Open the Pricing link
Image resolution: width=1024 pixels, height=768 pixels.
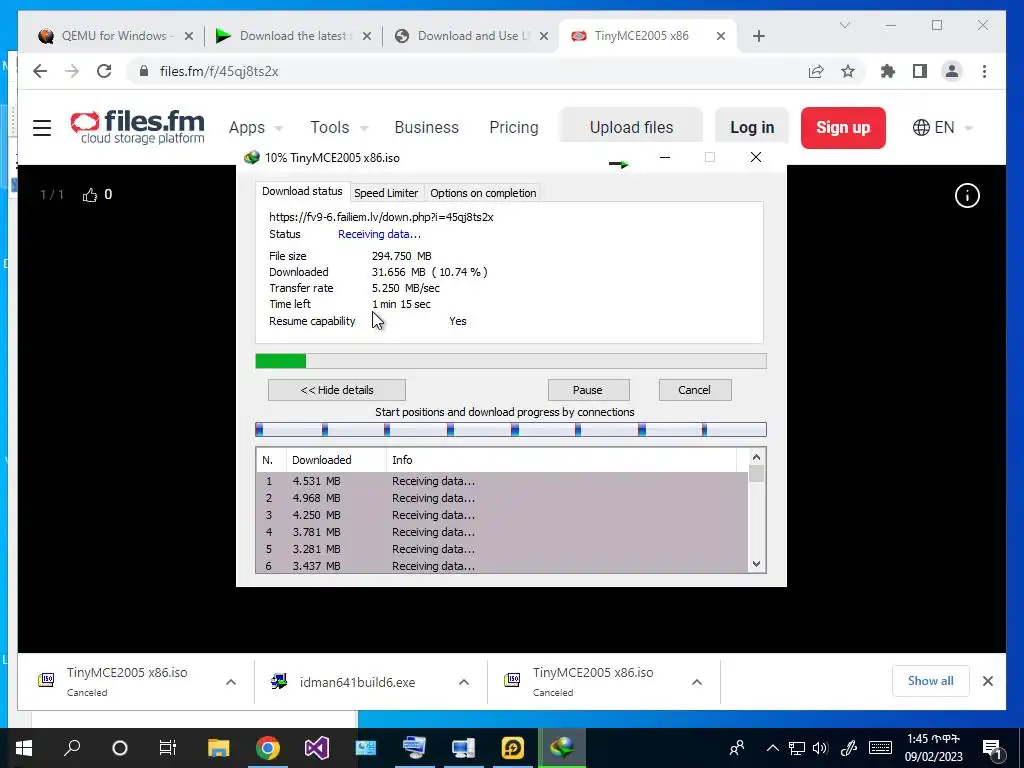coord(513,127)
